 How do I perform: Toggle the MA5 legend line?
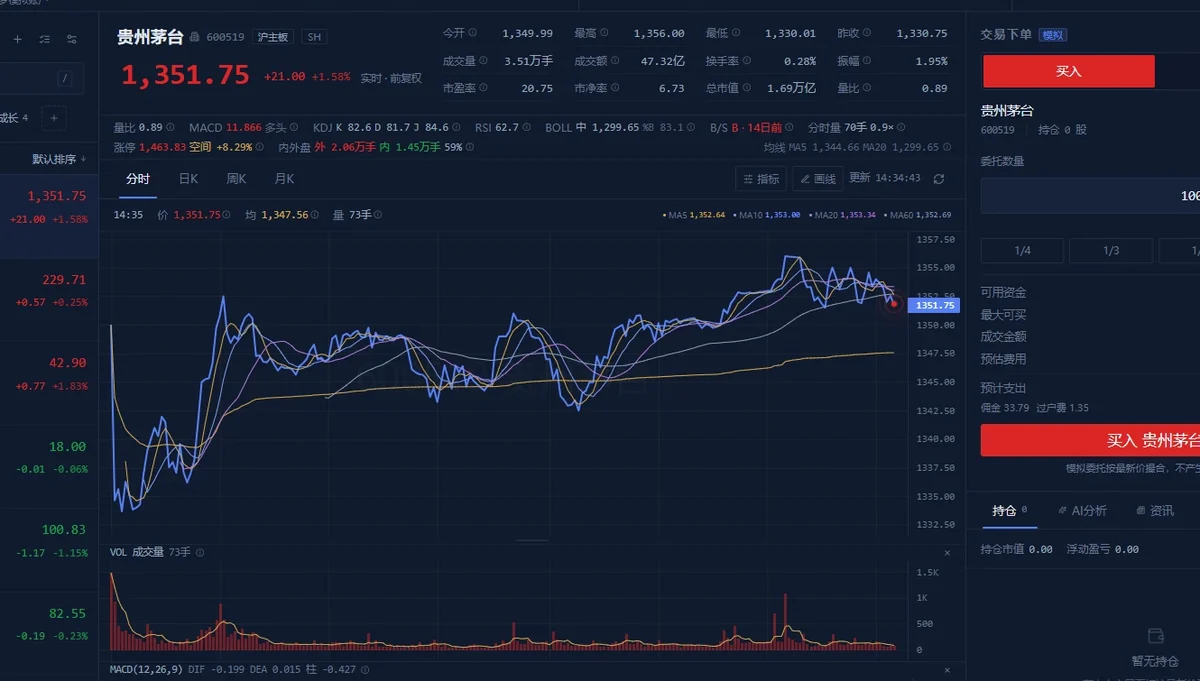pos(695,215)
